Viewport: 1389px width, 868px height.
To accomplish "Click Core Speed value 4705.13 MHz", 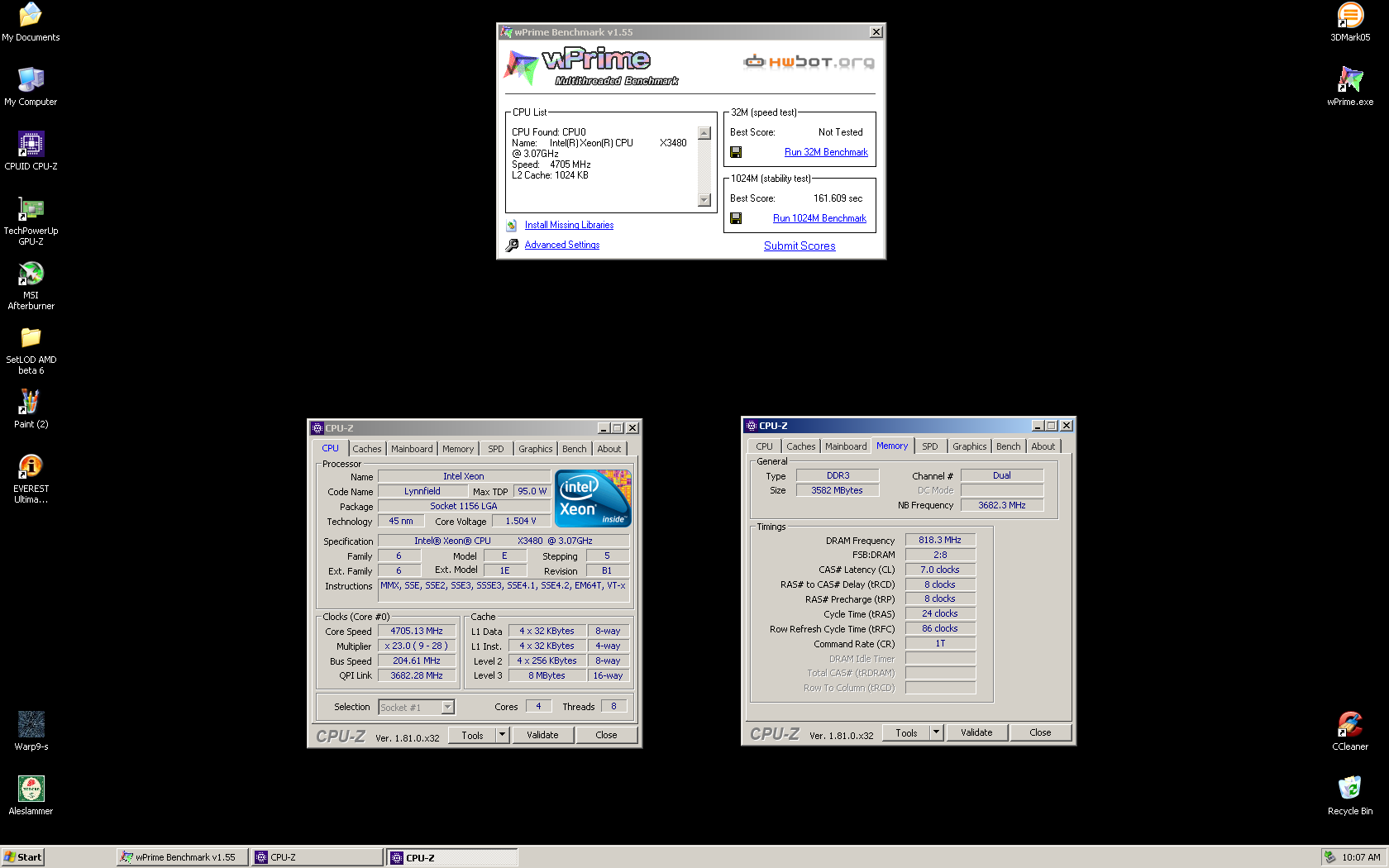I will pos(417,631).
